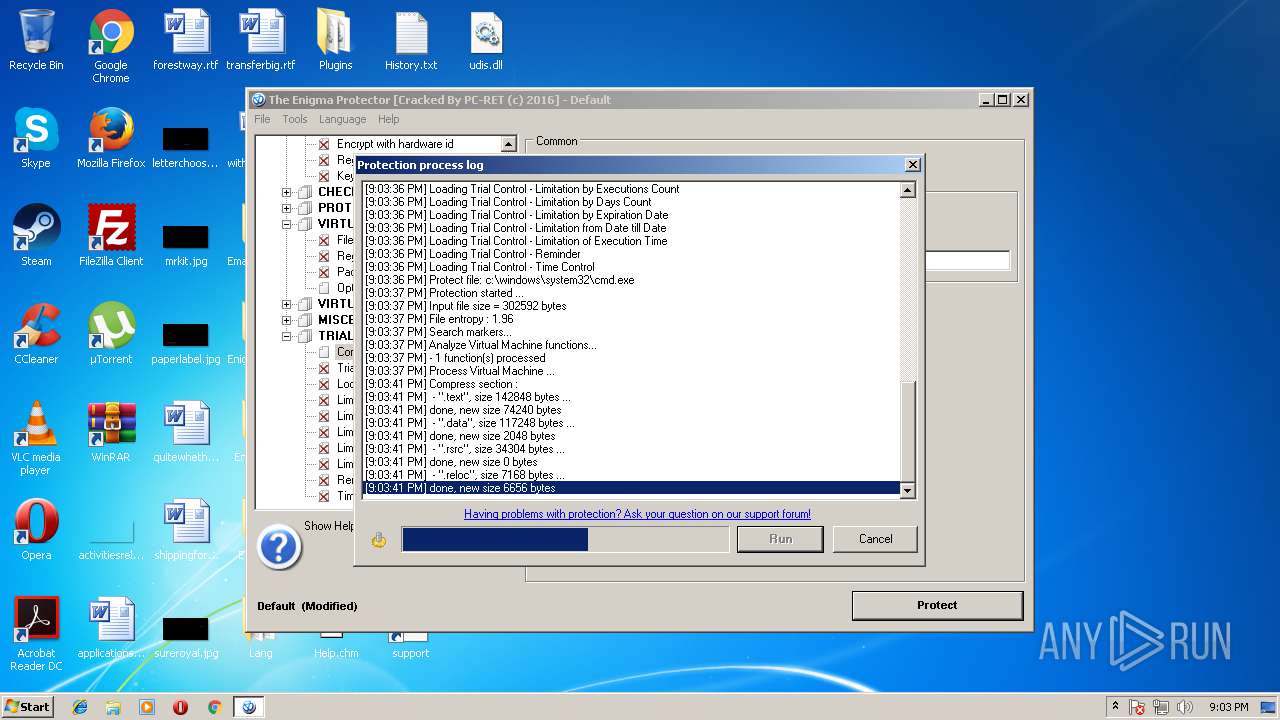Click the Cancel button in process log
This screenshot has width=1280, height=720.
coord(875,539)
